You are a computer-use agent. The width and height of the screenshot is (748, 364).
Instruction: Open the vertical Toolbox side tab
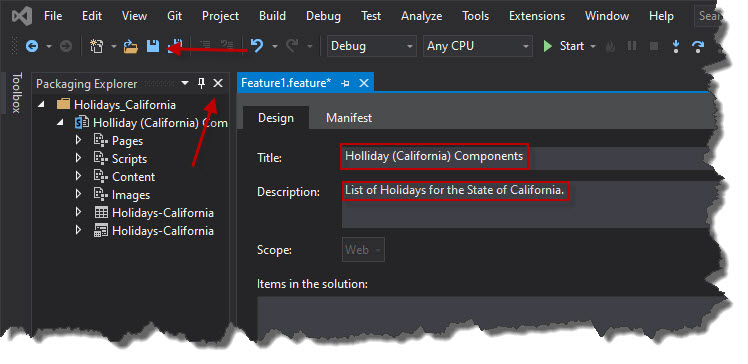(x=16, y=93)
